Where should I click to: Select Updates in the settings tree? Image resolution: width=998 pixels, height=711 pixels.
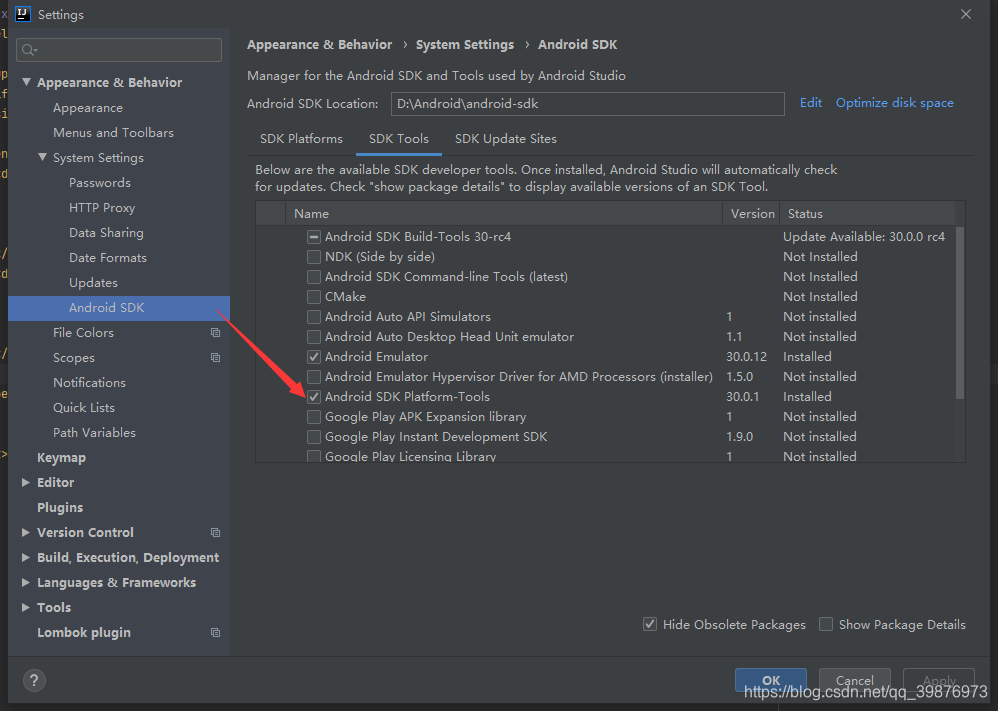click(x=93, y=283)
